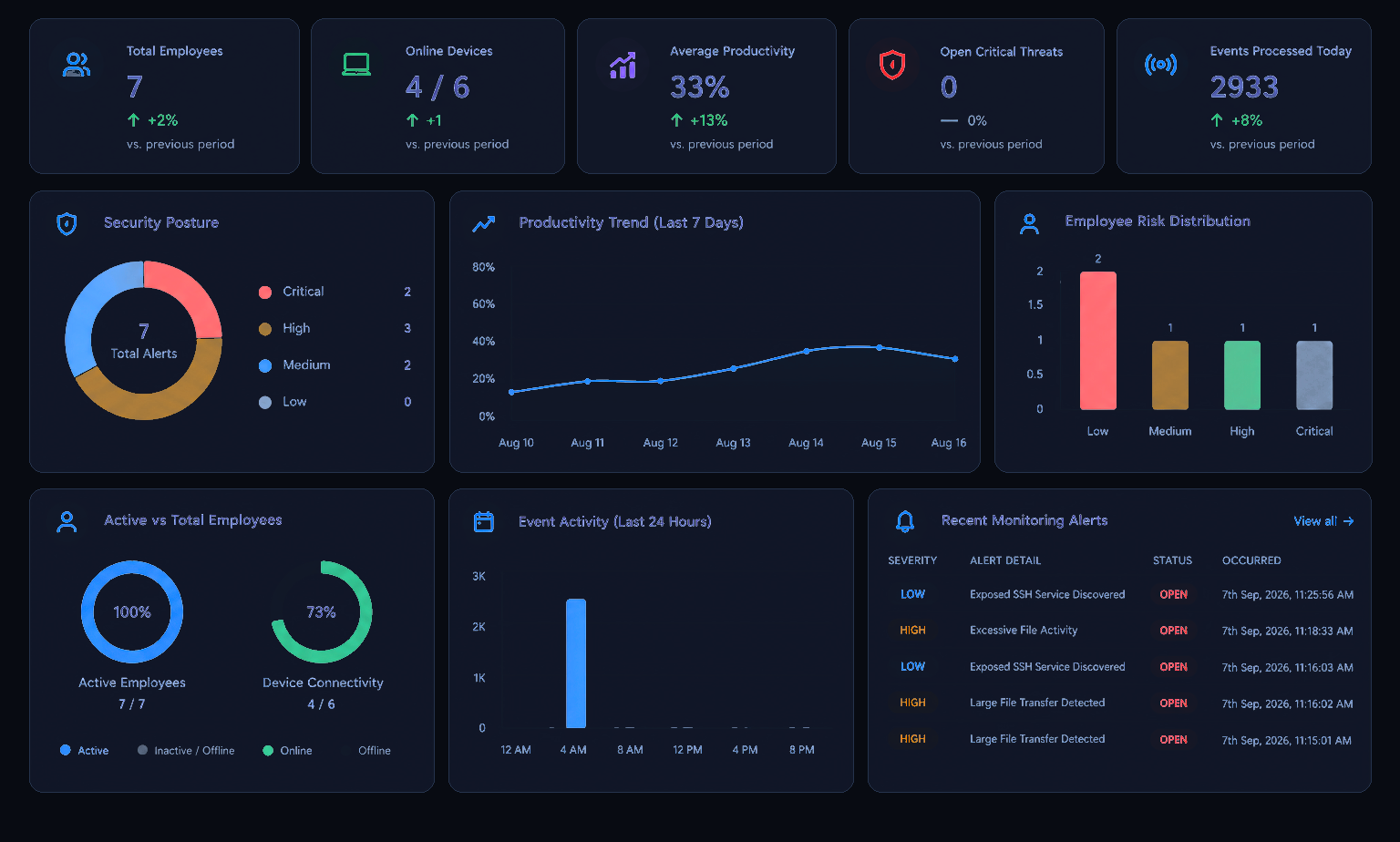This screenshot has height=842, width=1400.
Task: Click the 7 Total Alerts donut center
Action: (x=144, y=341)
